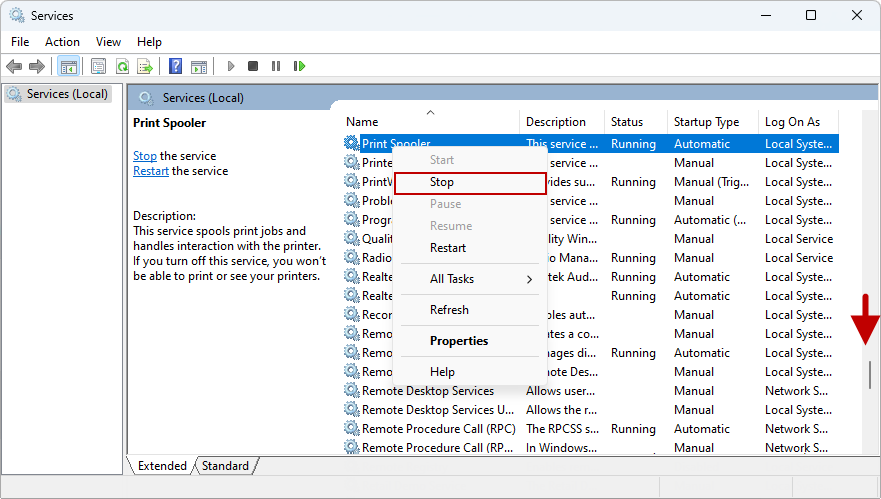Select Services (Local) in the console tree

tap(66, 94)
